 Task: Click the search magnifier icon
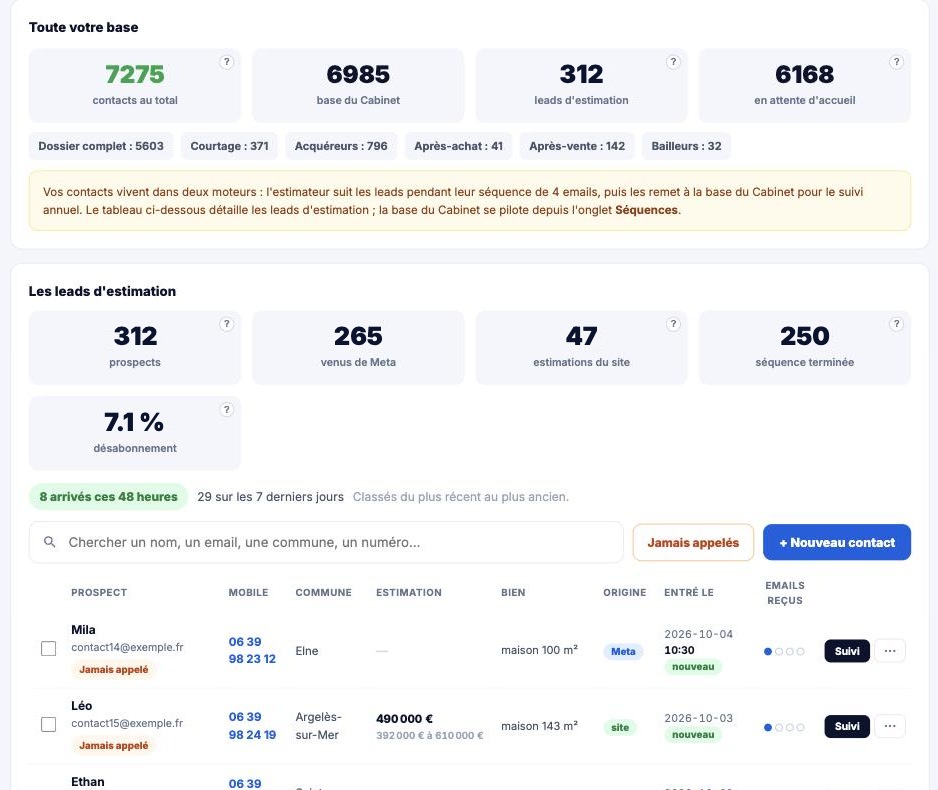click(x=50, y=542)
